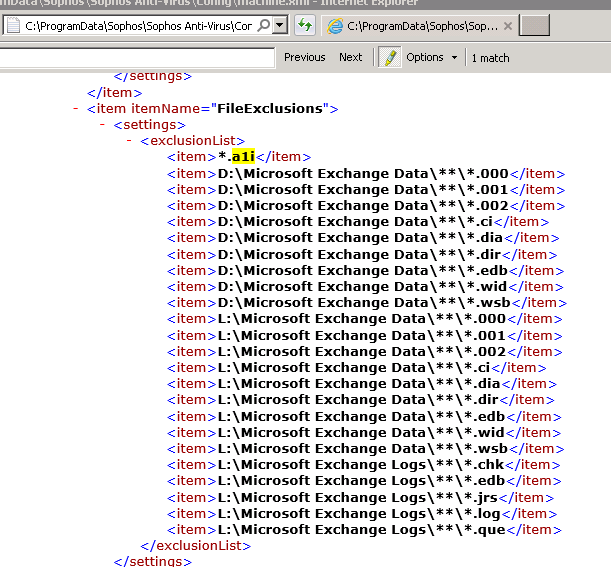Image resolution: width=611 pixels, height=567 pixels.
Task: Go to Previous find match
Action: click(304, 57)
